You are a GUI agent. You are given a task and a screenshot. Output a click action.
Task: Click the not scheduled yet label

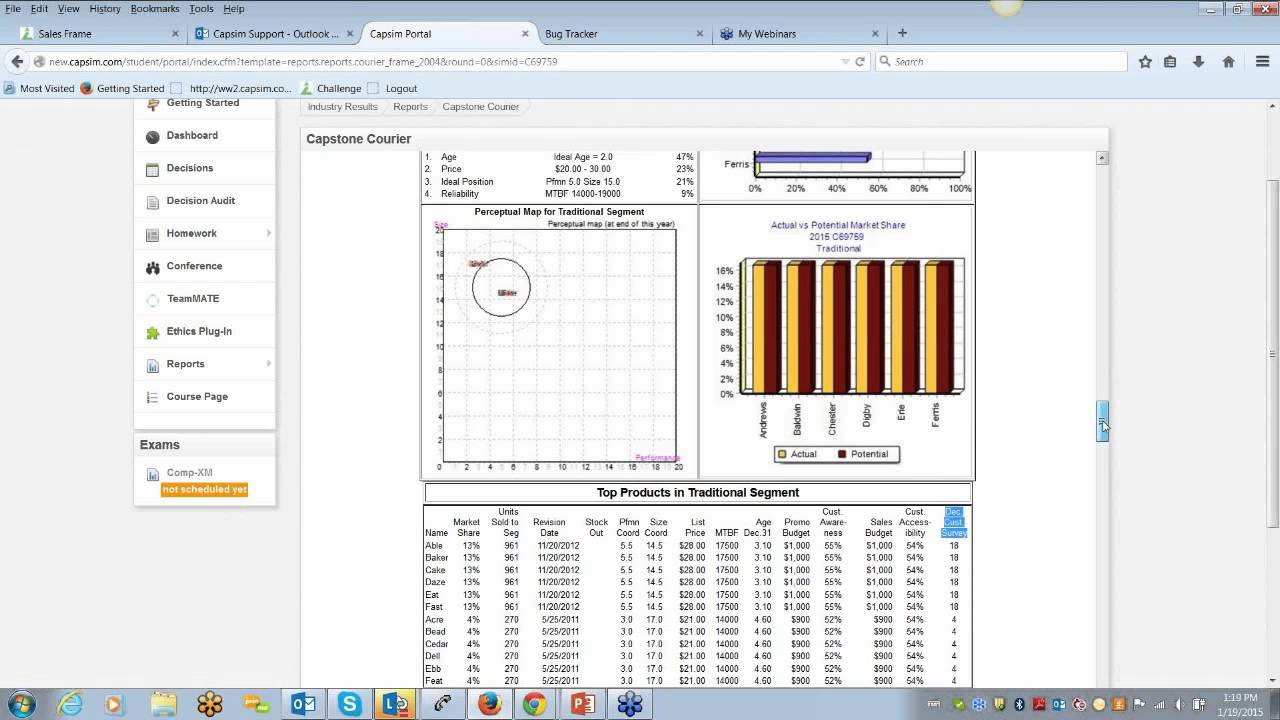tap(205, 489)
